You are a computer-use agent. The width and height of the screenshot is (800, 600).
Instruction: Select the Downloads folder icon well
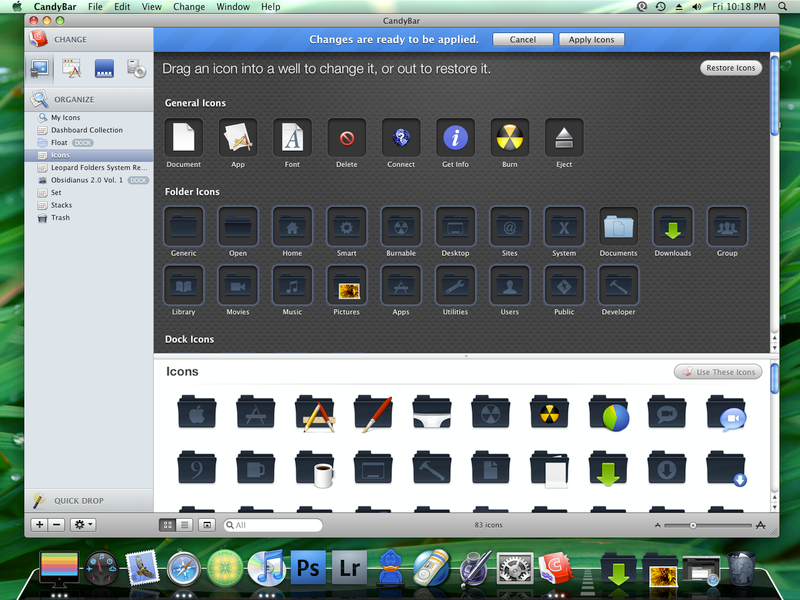673,226
